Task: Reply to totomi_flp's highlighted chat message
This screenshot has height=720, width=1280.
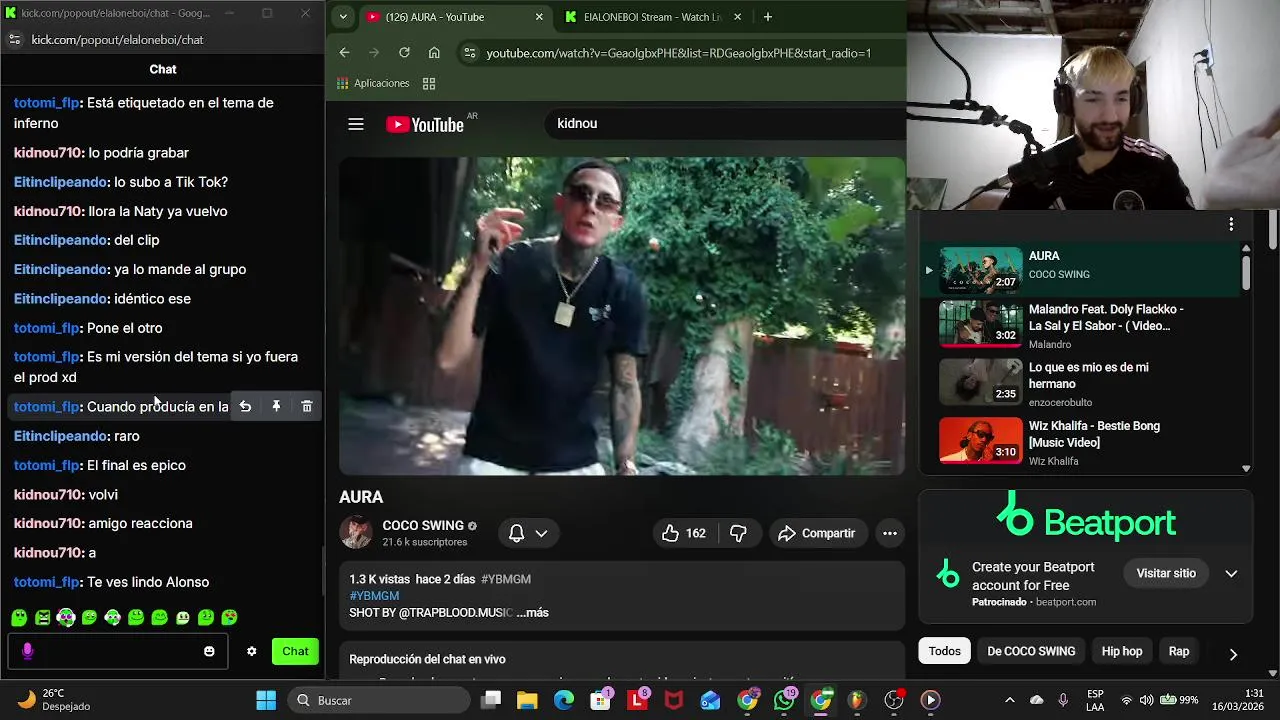Action: 245,406
